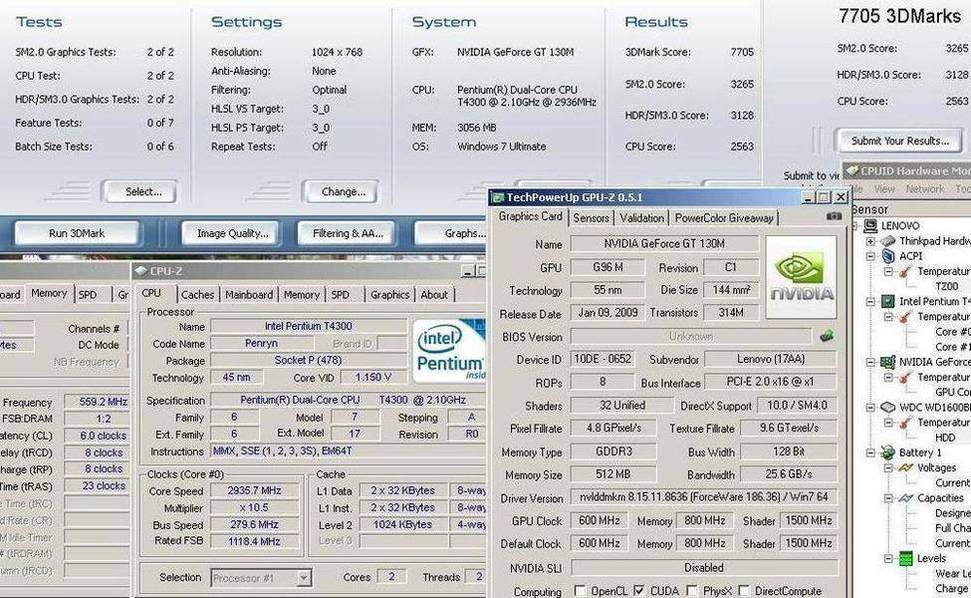Open the Caches tab in CPU-Z
The image size is (971, 598).
197,295
